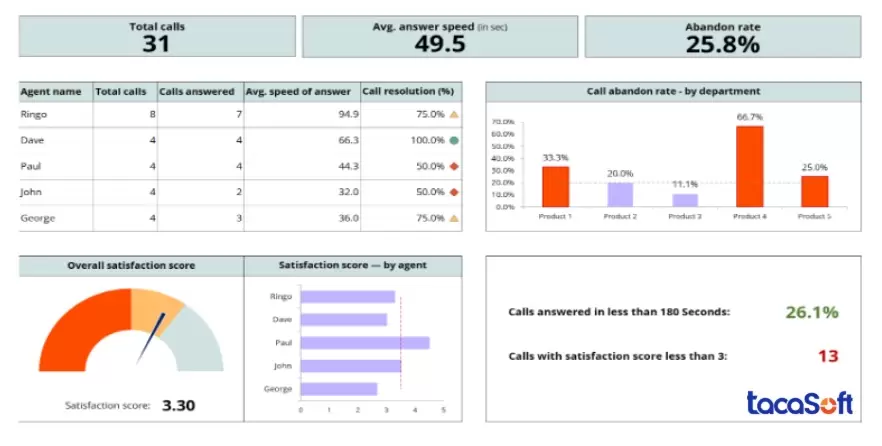The image size is (882, 446).
Task: Click the red value 13 for low satisfaction
Action: point(828,356)
